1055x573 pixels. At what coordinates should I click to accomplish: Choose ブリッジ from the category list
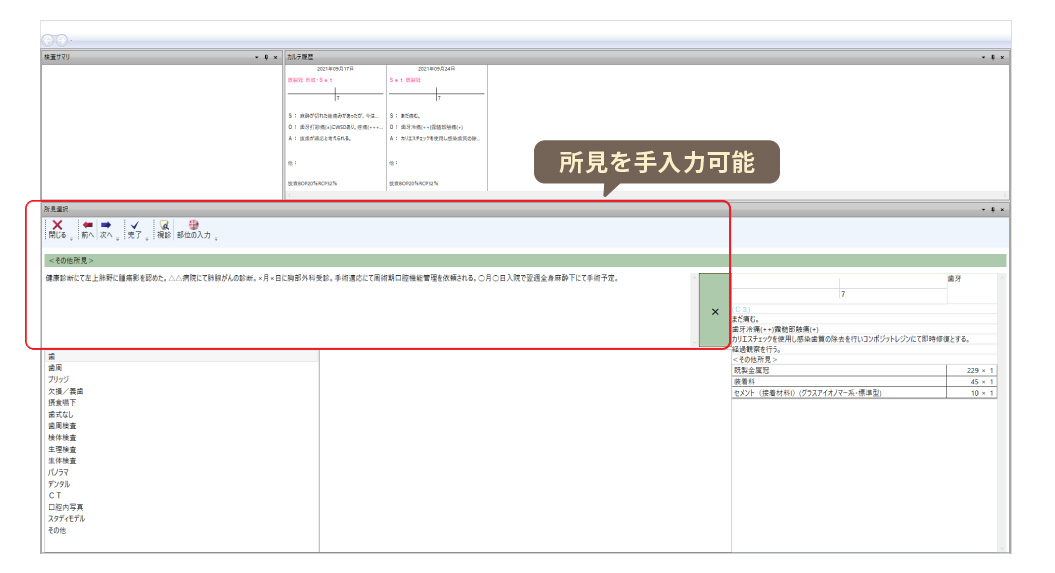(58, 380)
